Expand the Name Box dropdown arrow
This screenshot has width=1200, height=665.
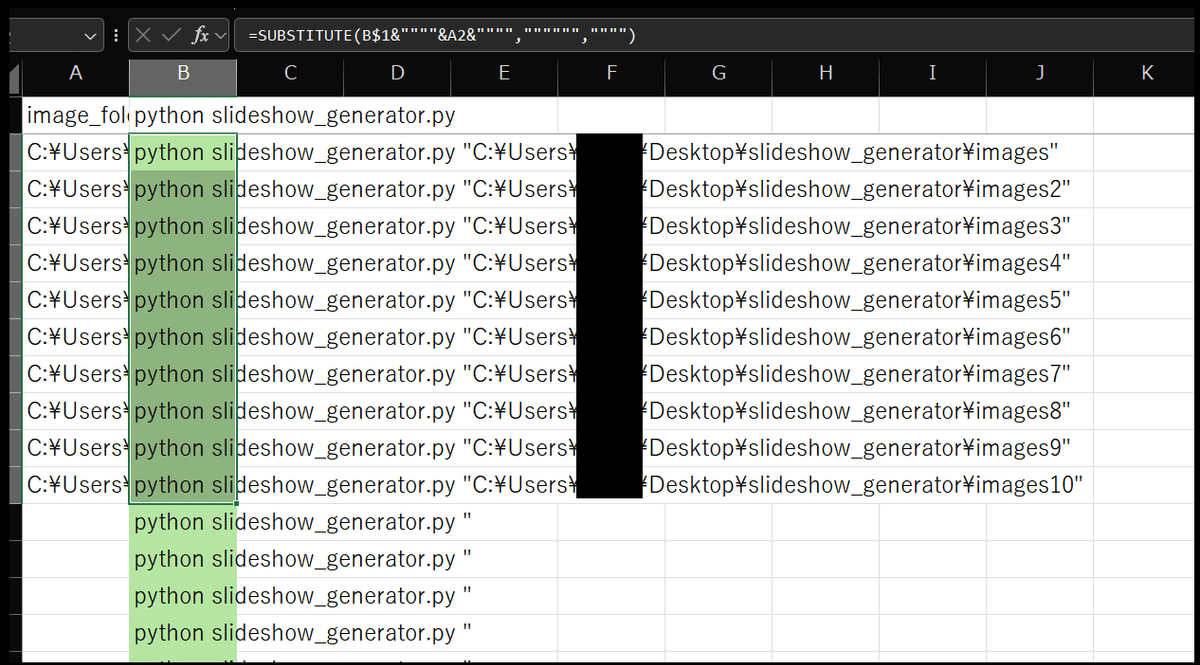coord(92,36)
